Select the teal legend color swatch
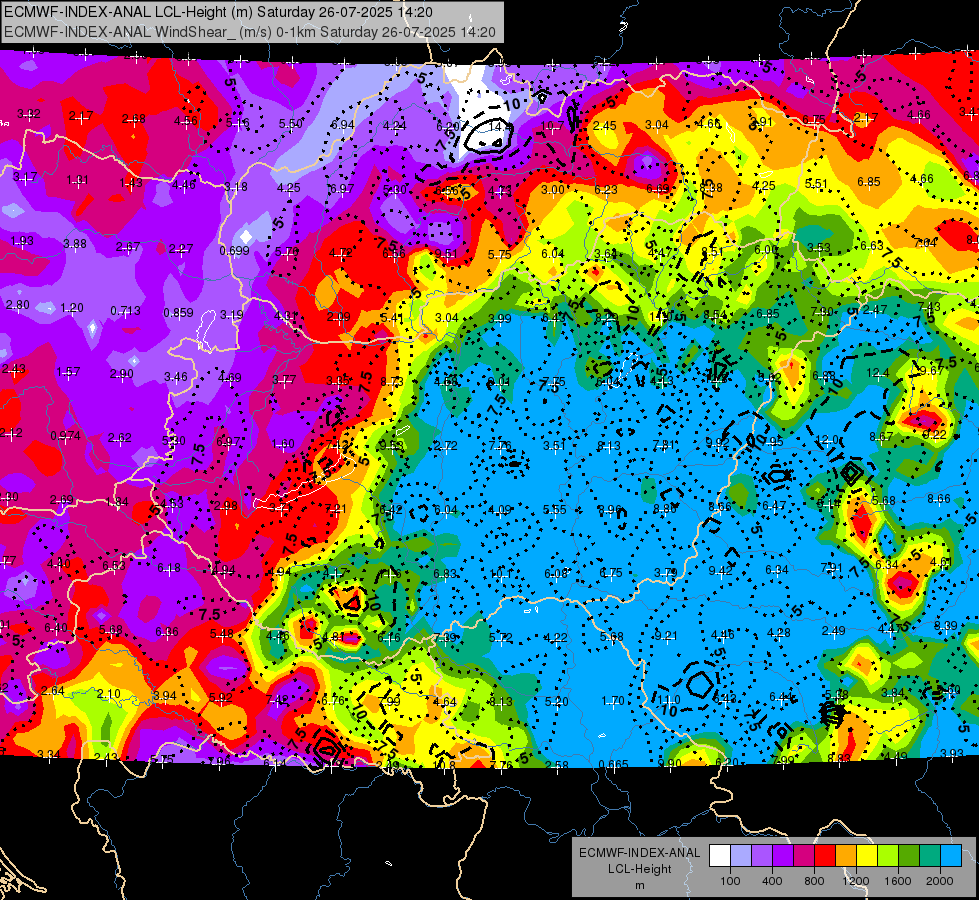This screenshot has width=979, height=900. click(x=930, y=856)
